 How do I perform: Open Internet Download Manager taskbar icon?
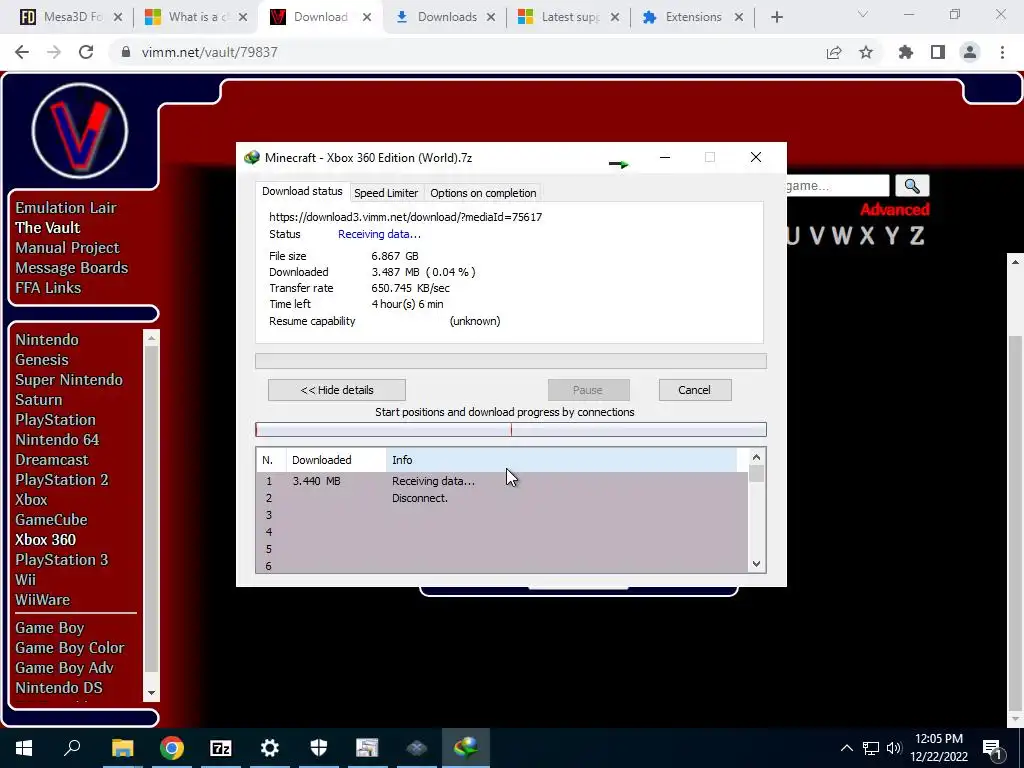point(466,748)
